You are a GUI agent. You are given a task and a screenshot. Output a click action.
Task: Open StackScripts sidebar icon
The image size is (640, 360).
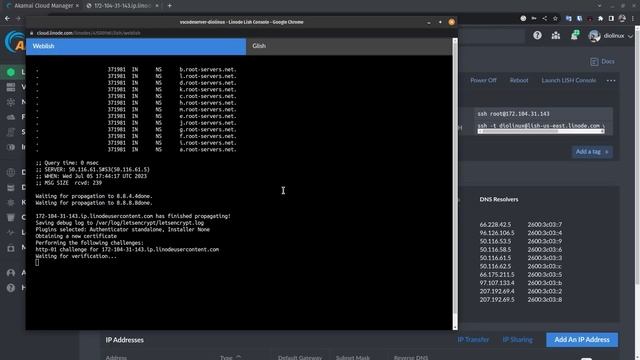pyautogui.click(x=11, y=132)
